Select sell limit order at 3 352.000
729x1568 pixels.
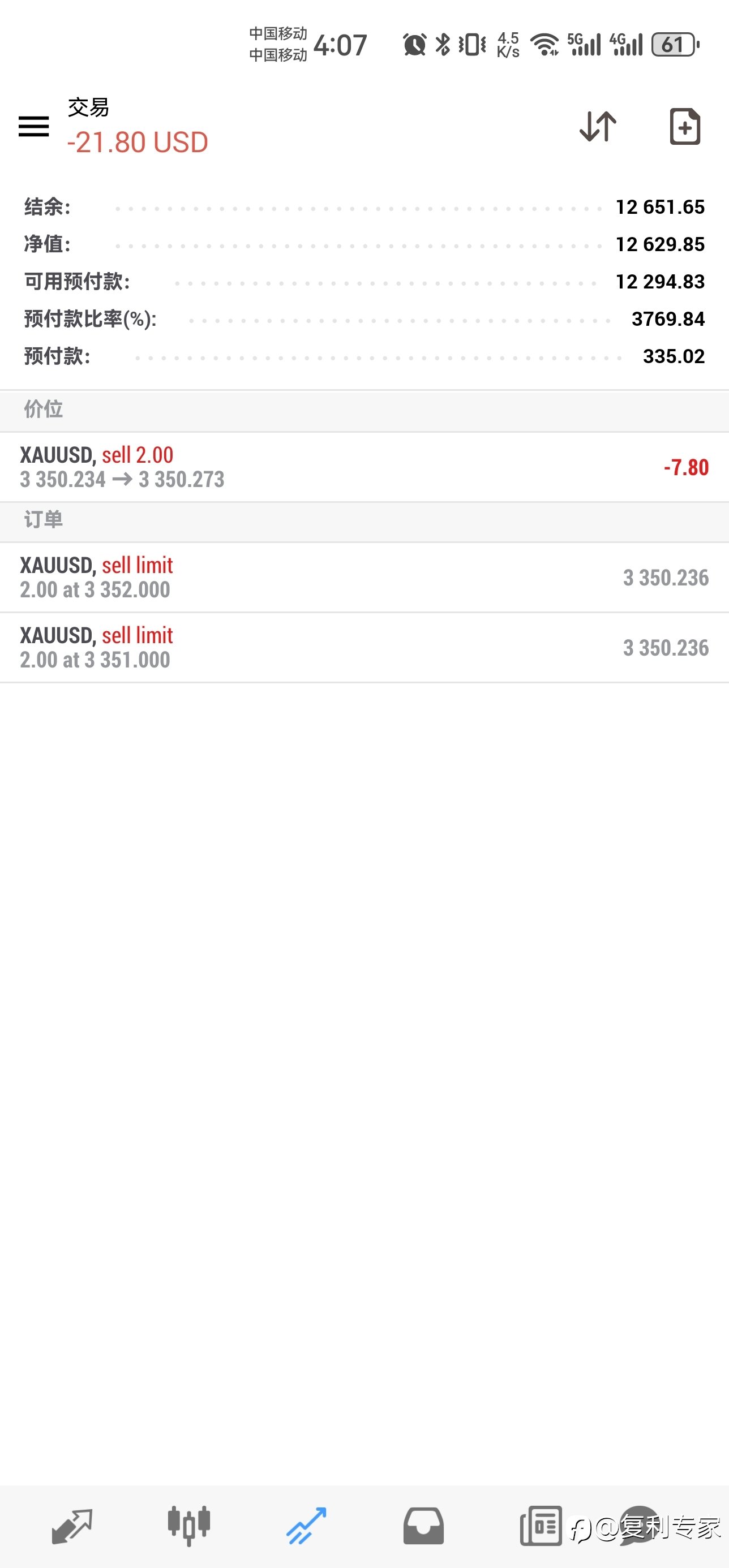[364, 577]
